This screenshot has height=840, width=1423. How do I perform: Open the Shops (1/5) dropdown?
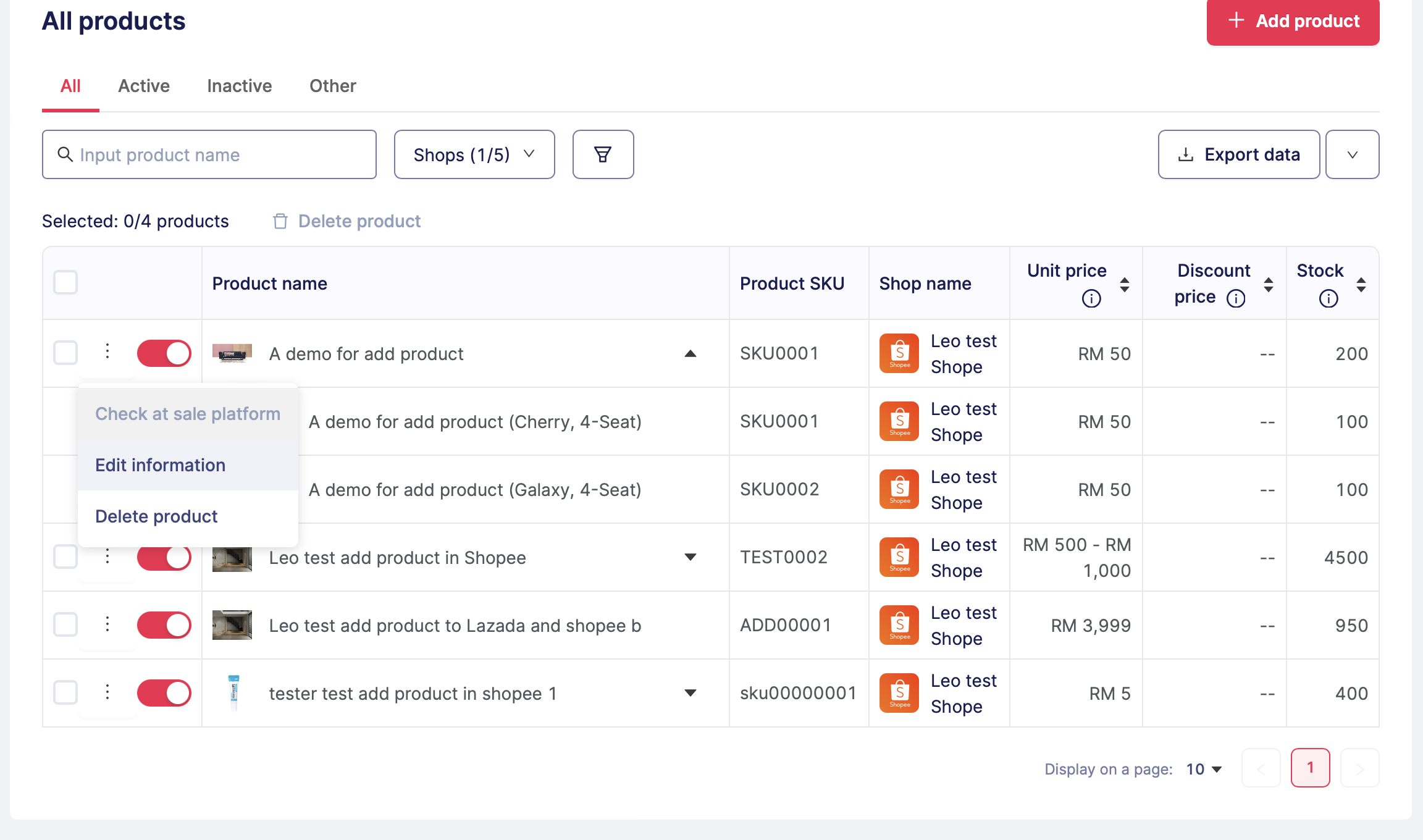point(474,154)
